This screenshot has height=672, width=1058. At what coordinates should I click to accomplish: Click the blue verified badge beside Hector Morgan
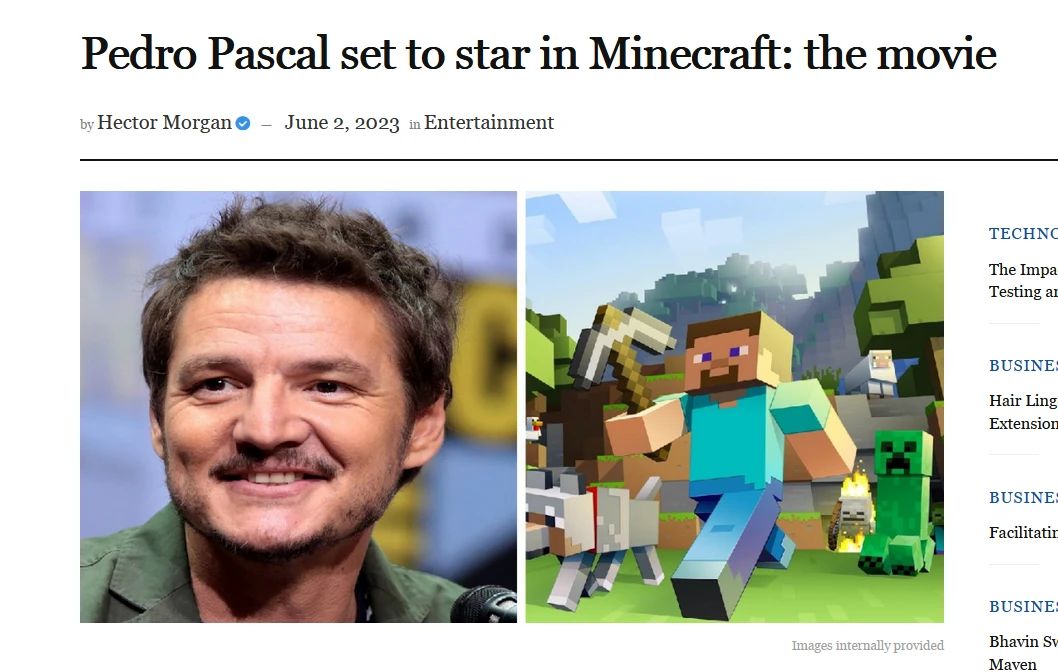[243, 123]
